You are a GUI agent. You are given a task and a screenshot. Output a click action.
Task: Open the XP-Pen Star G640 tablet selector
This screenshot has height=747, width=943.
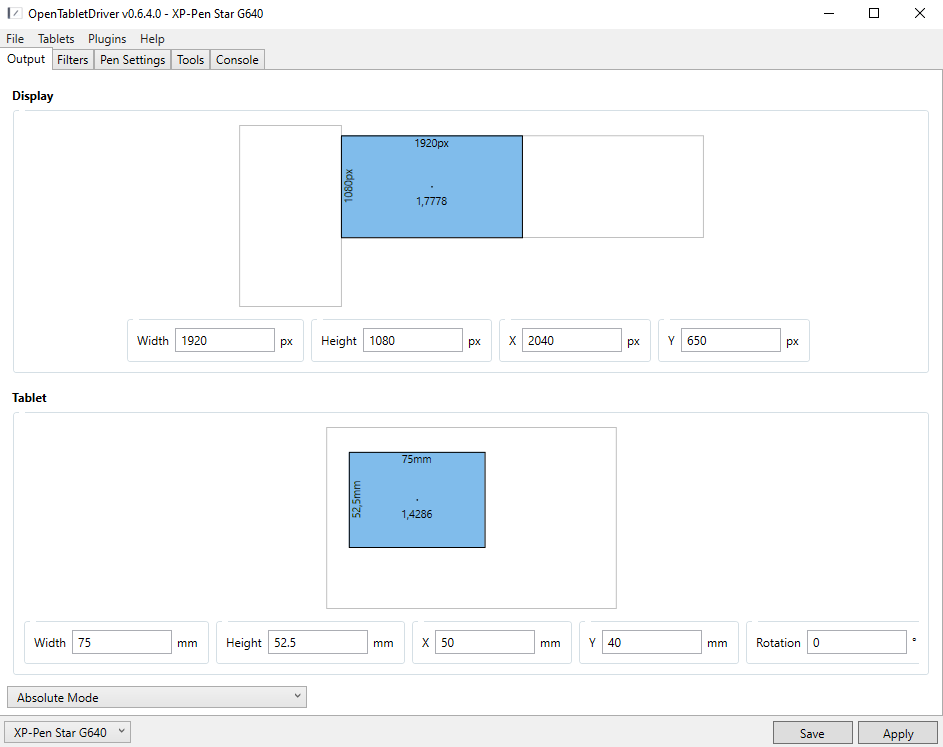point(68,733)
